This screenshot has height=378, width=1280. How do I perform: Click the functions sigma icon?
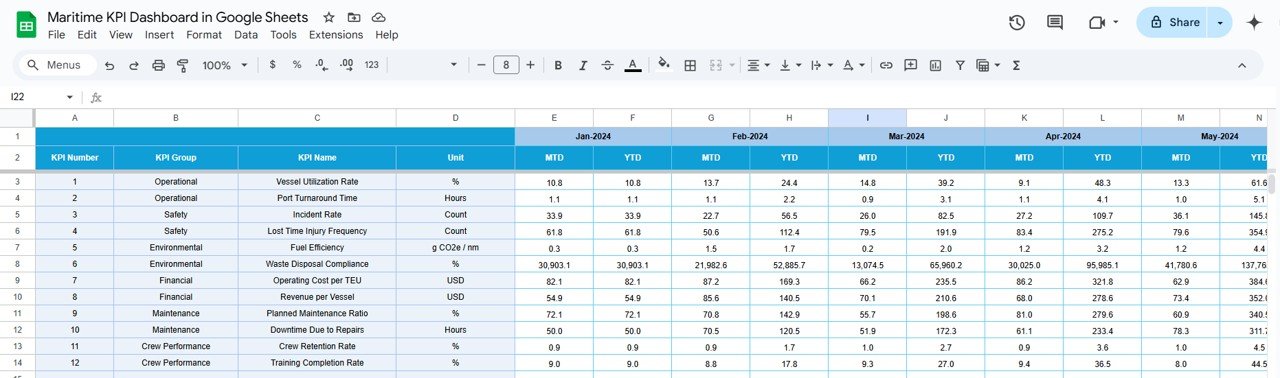coord(1016,65)
